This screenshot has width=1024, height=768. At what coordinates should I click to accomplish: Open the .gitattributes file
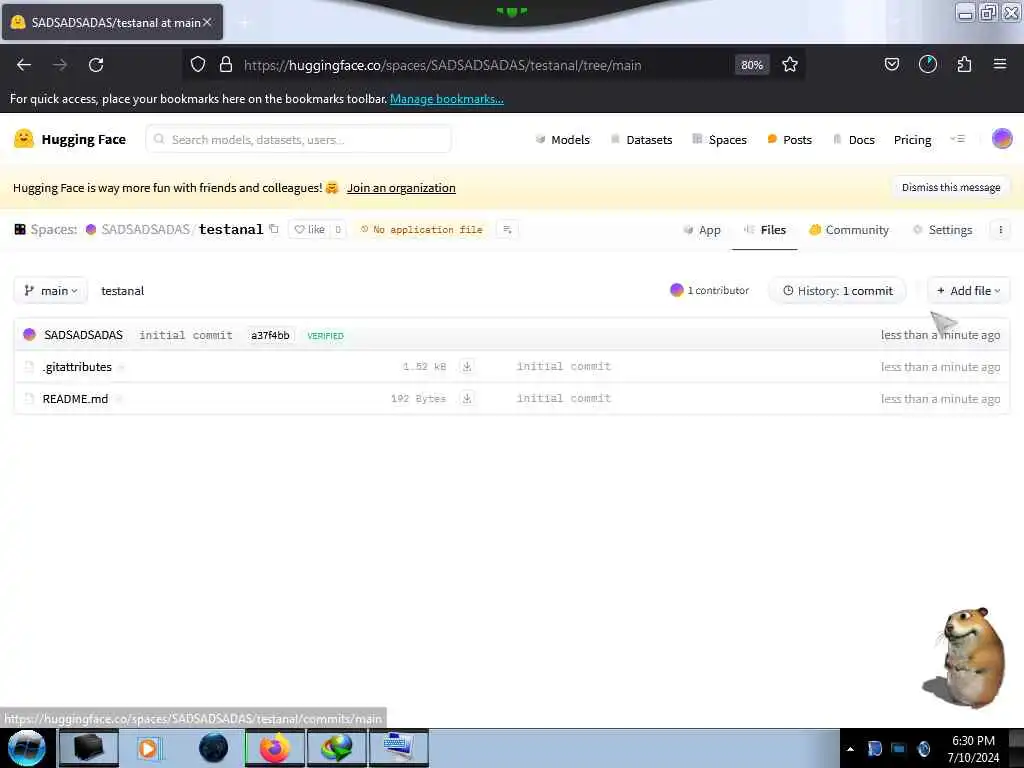click(78, 367)
